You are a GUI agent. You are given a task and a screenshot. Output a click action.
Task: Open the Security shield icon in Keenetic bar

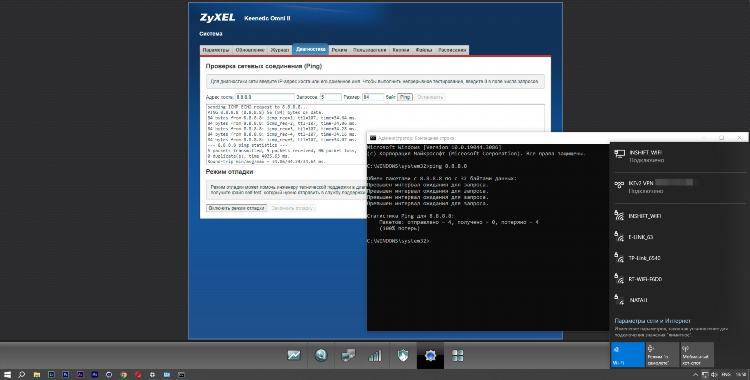click(403, 355)
